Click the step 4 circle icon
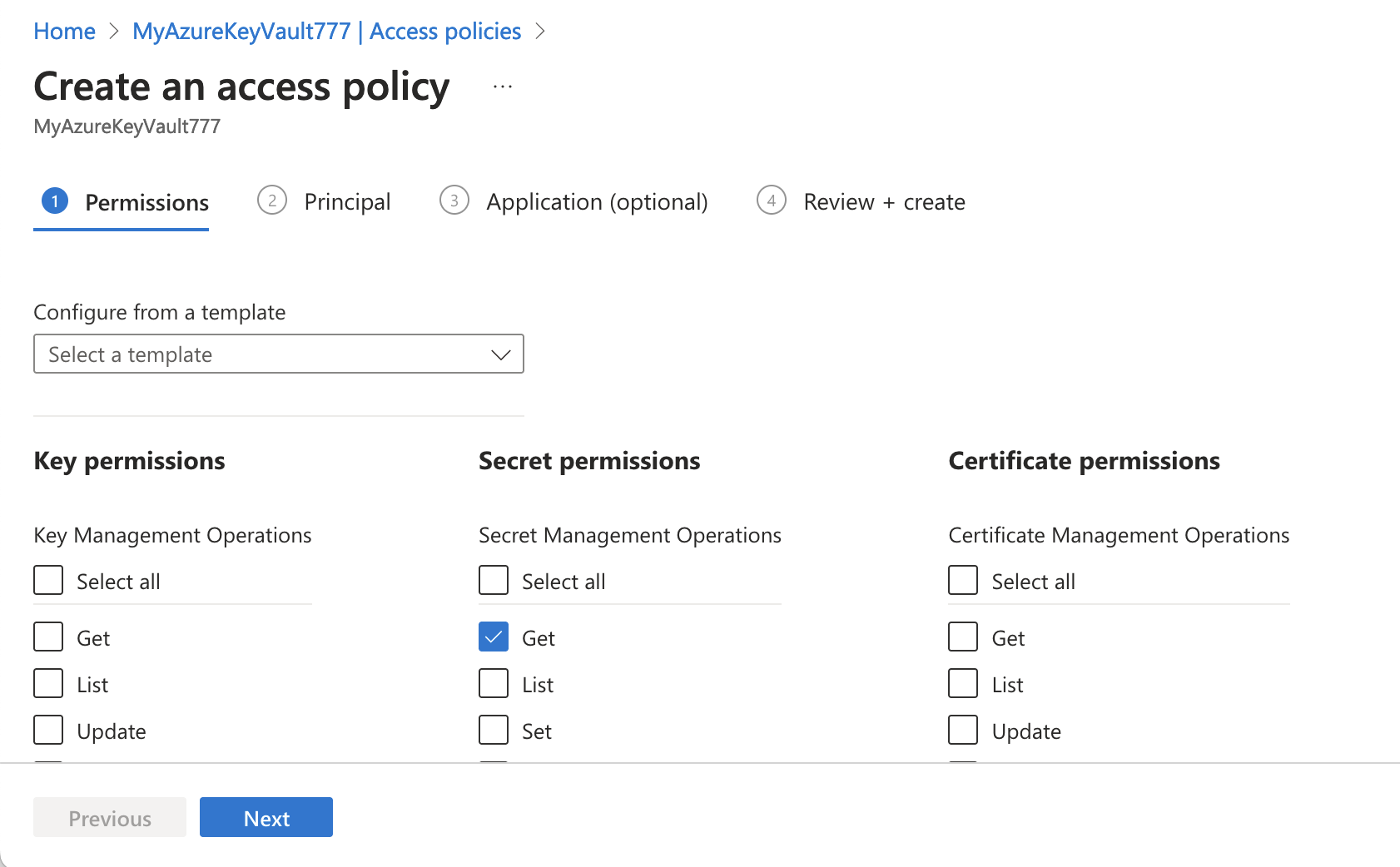Viewport: 1400px width, 867px height. (x=772, y=201)
